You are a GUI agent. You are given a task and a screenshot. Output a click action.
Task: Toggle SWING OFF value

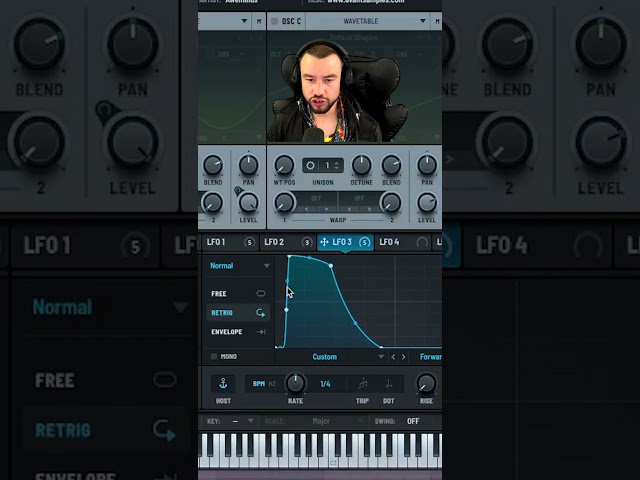413,421
